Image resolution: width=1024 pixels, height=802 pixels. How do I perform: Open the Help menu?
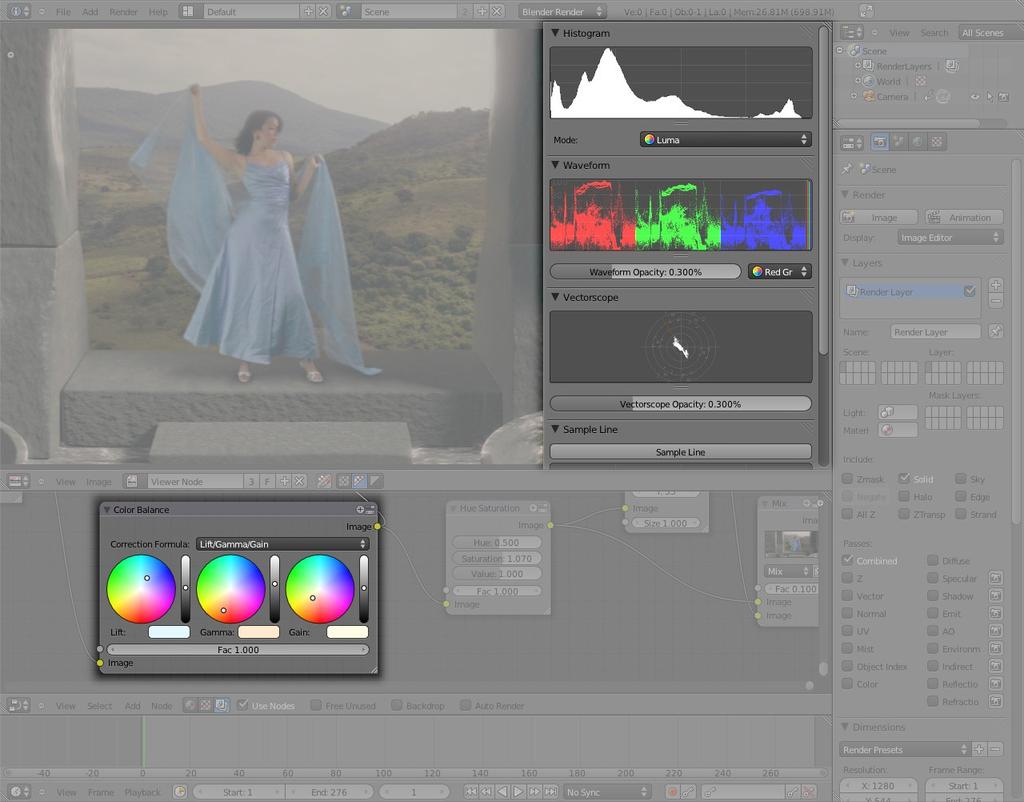[158, 12]
